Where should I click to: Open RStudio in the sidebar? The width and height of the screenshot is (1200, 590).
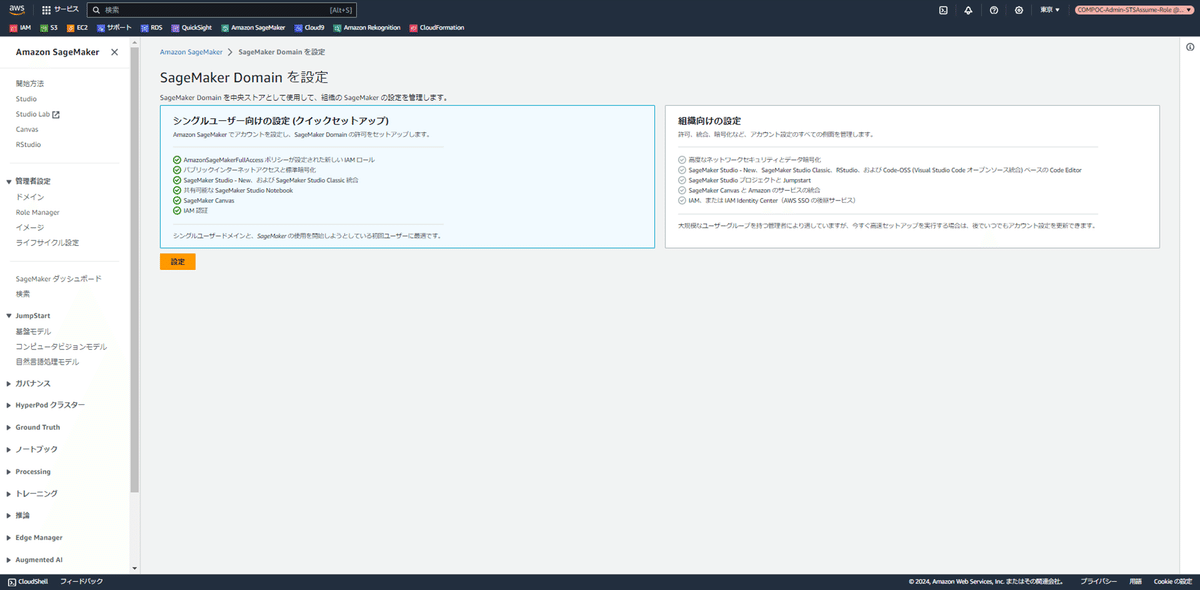pyautogui.click(x=29, y=144)
